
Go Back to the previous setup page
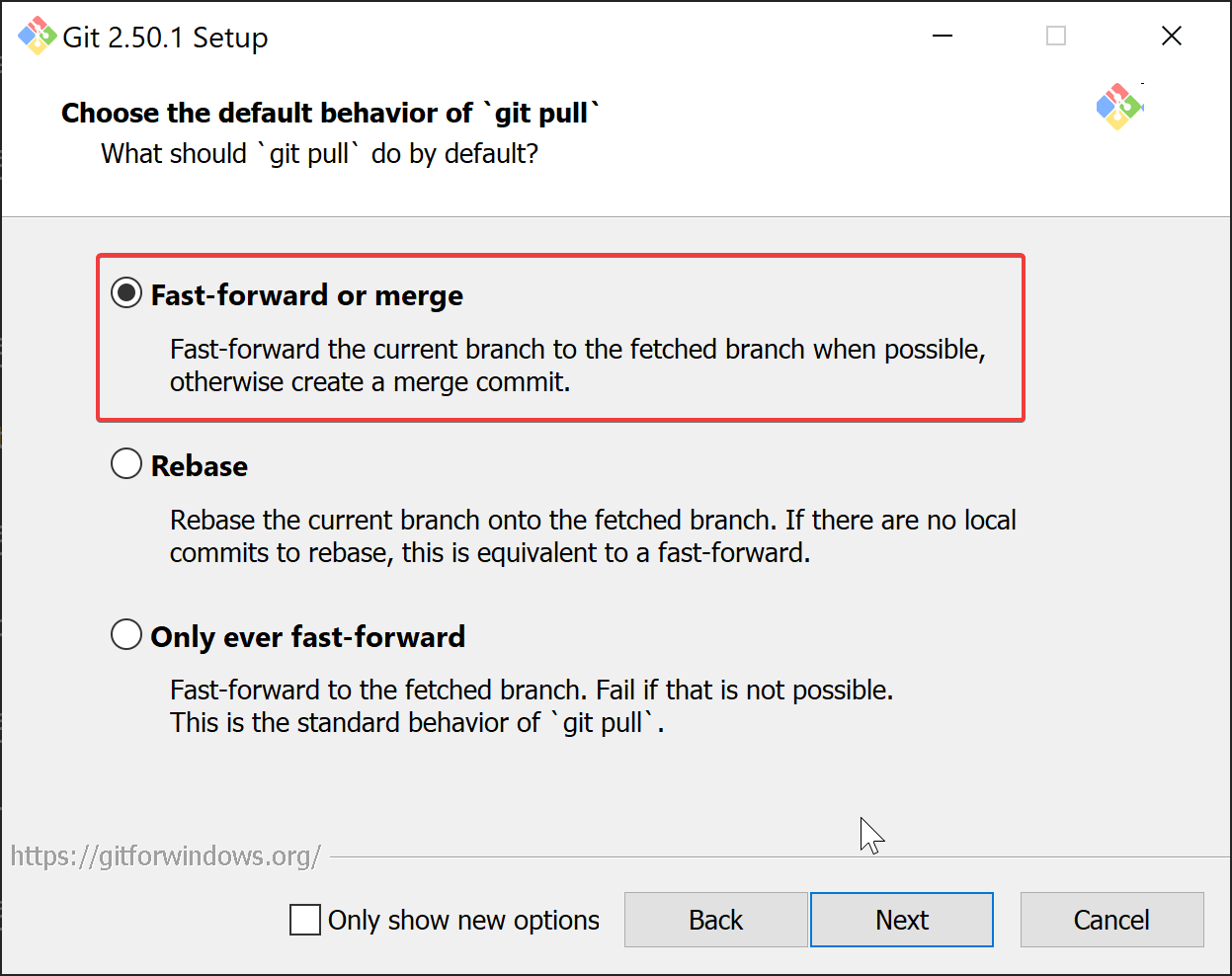pyautogui.click(x=715, y=920)
